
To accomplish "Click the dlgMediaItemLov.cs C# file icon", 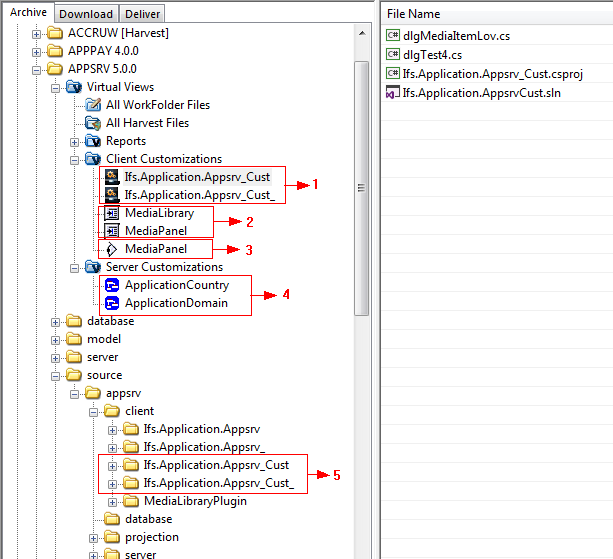I will [393, 36].
